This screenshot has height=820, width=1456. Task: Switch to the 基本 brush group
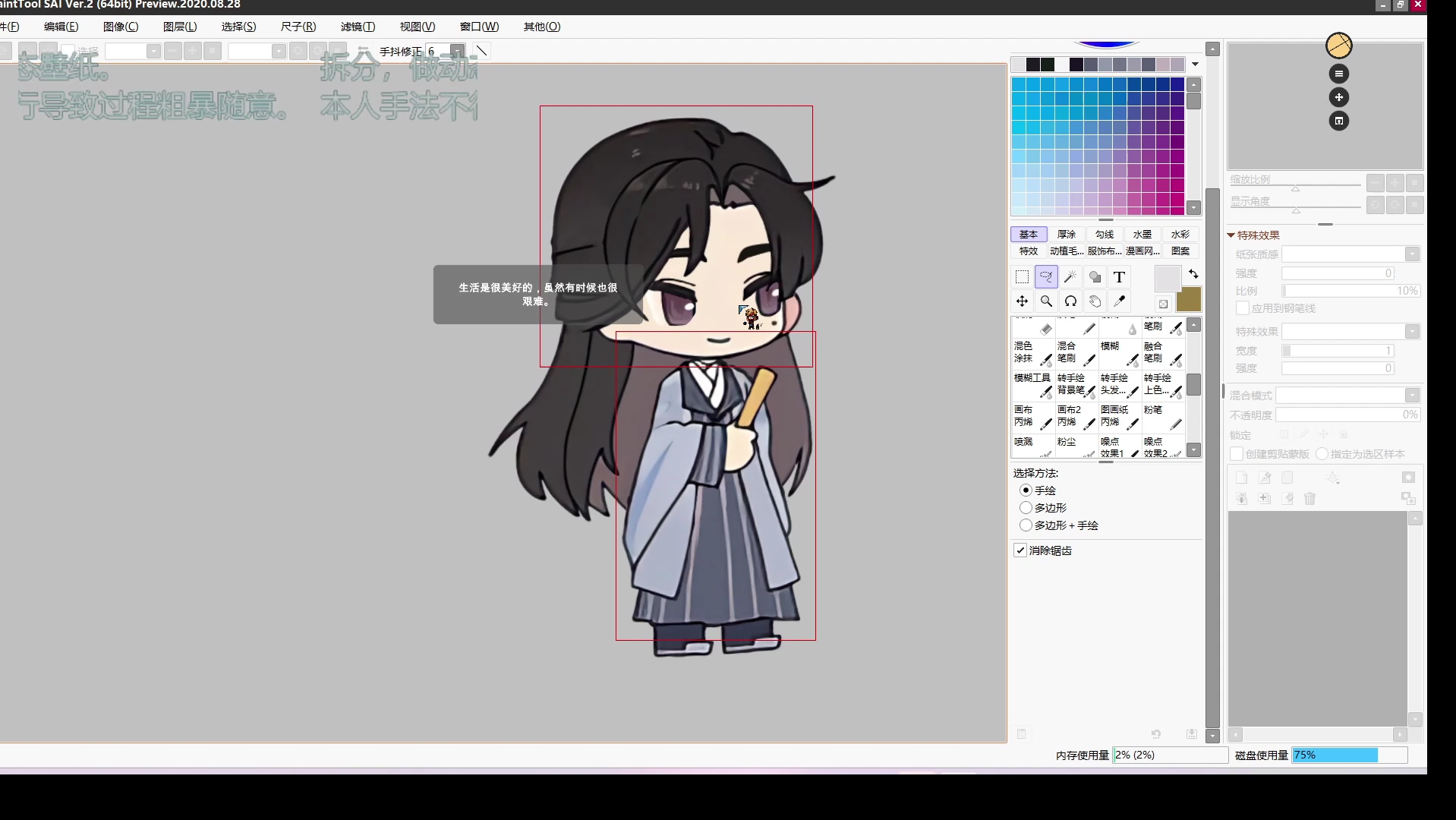coord(1029,235)
